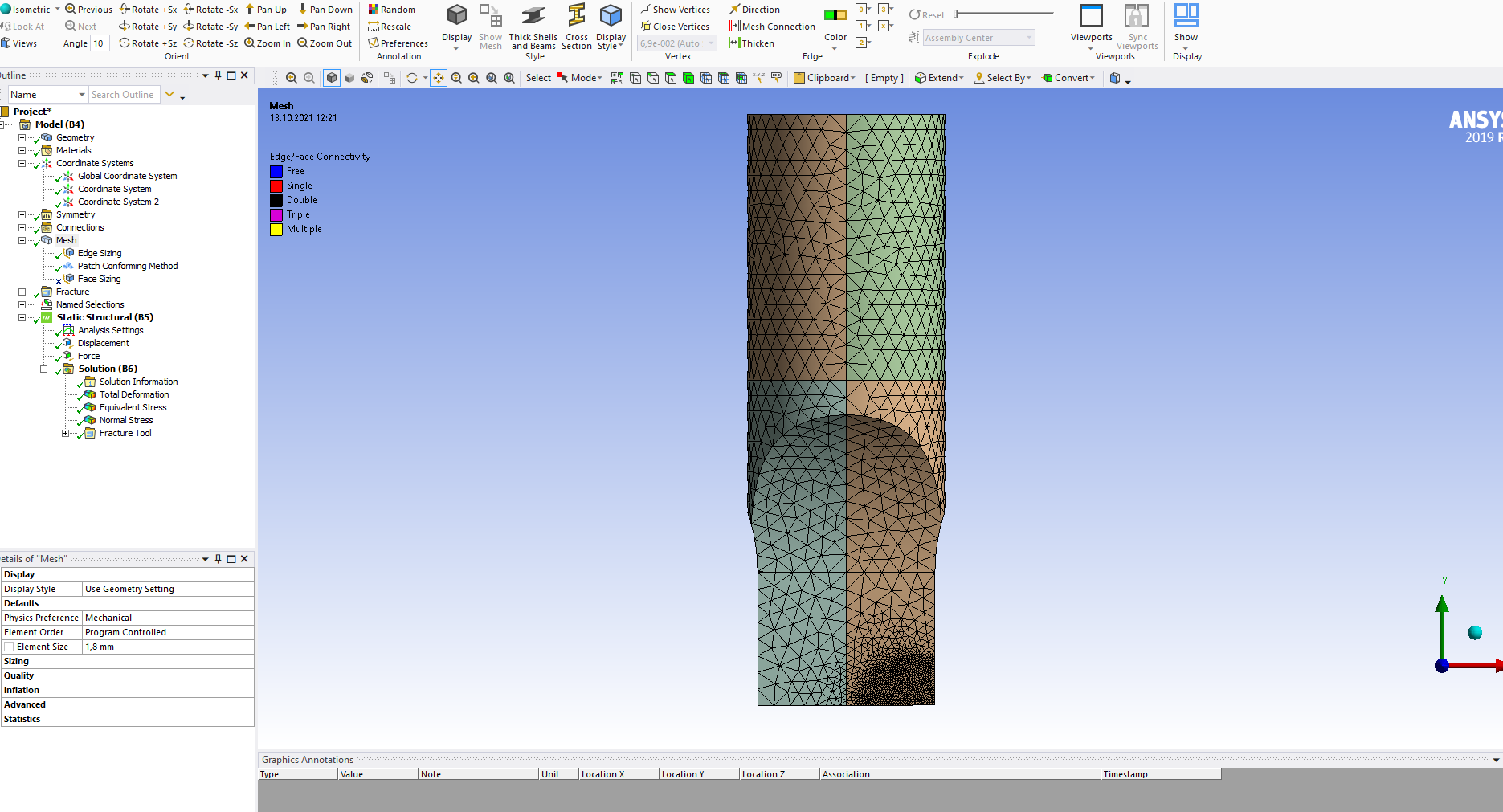Collapse the Solution (B6) tree node

(x=44, y=369)
